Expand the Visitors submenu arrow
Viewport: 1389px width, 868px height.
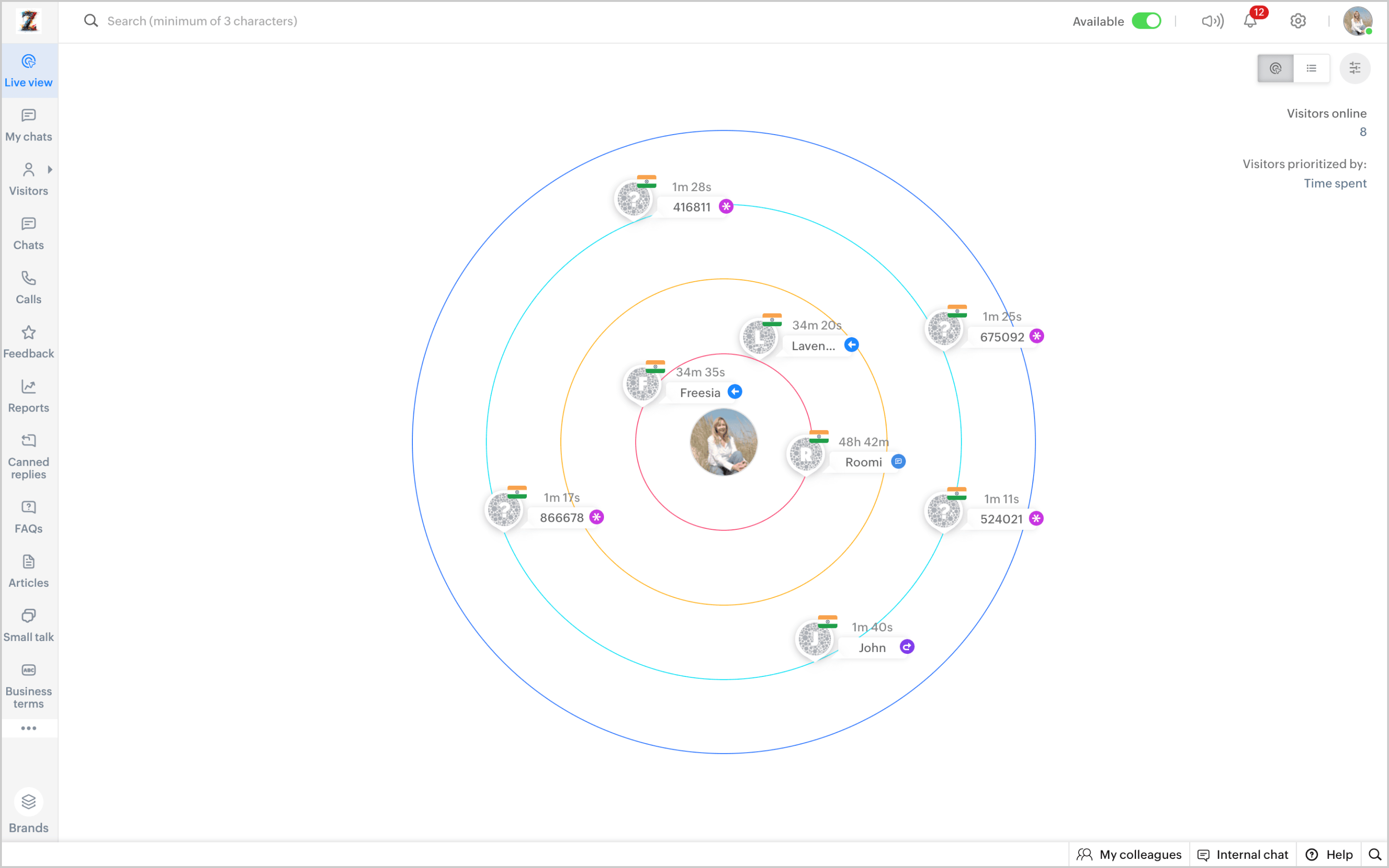pyautogui.click(x=50, y=170)
